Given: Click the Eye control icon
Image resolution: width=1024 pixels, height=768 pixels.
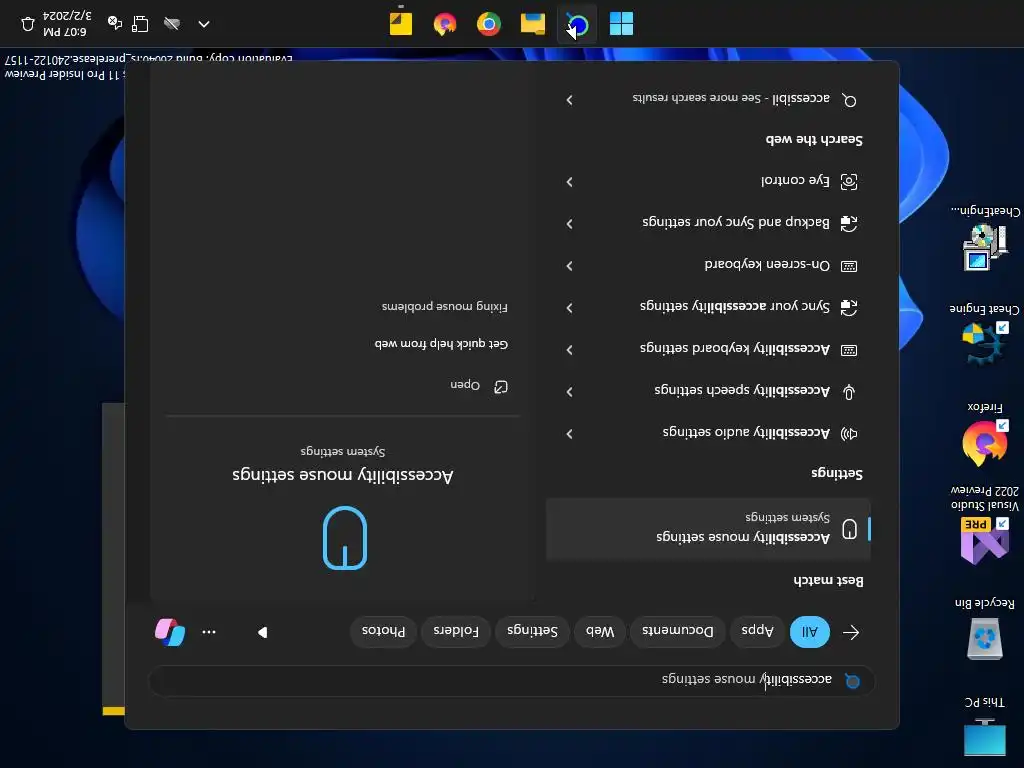Looking at the screenshot, I should click(849, 182).
